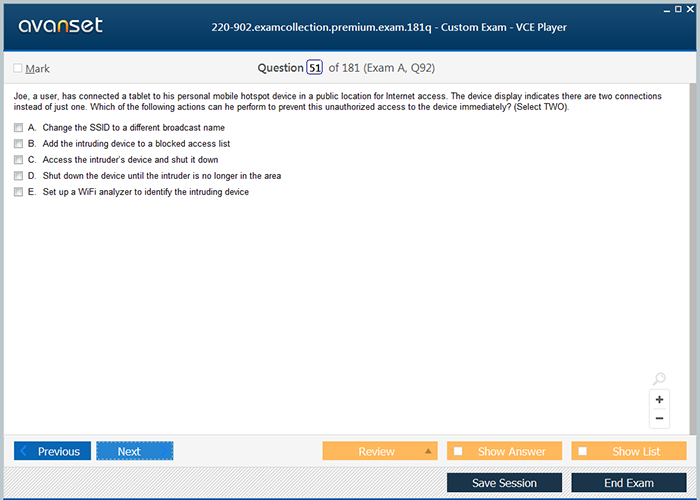Image resolution: width=700 pixels, height=500 pixels.
Task: Choose answer C about the intruder's device
Action: click(x=18, y=160)
